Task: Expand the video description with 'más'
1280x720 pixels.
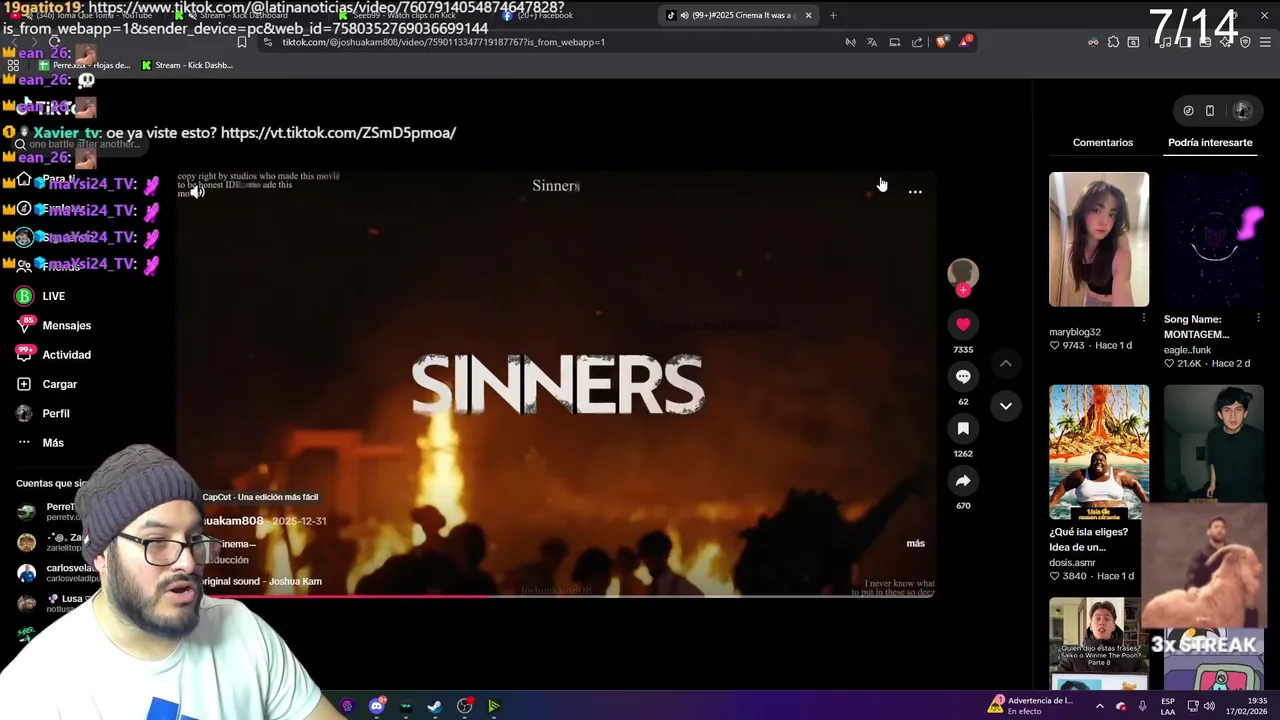Action: pyautogui.click(x=915, y=543)
